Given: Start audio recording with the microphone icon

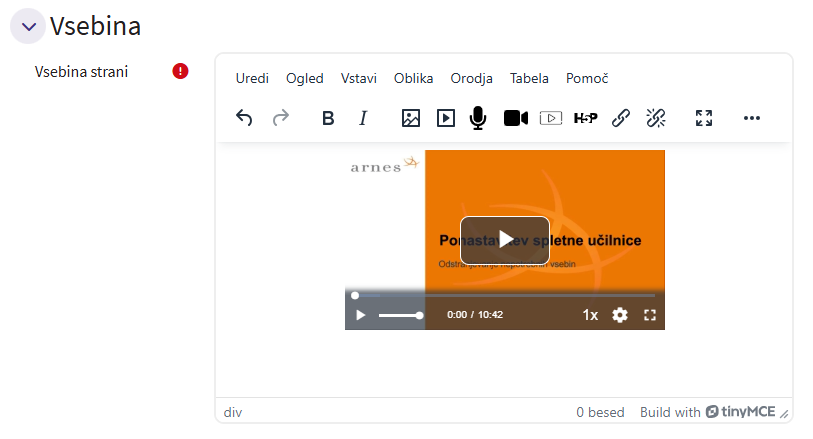Looking at the screenshot, I should coord(478,118).
